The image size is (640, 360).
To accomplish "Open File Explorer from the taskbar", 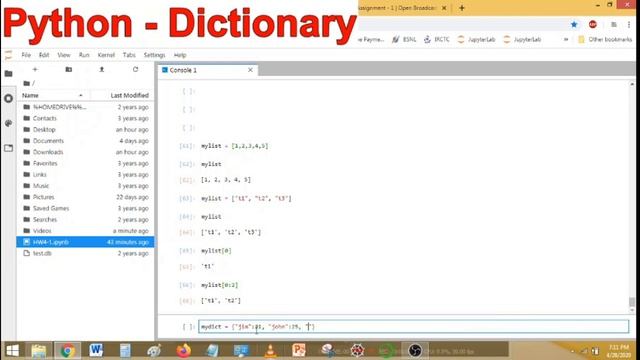I will (39, 350).
